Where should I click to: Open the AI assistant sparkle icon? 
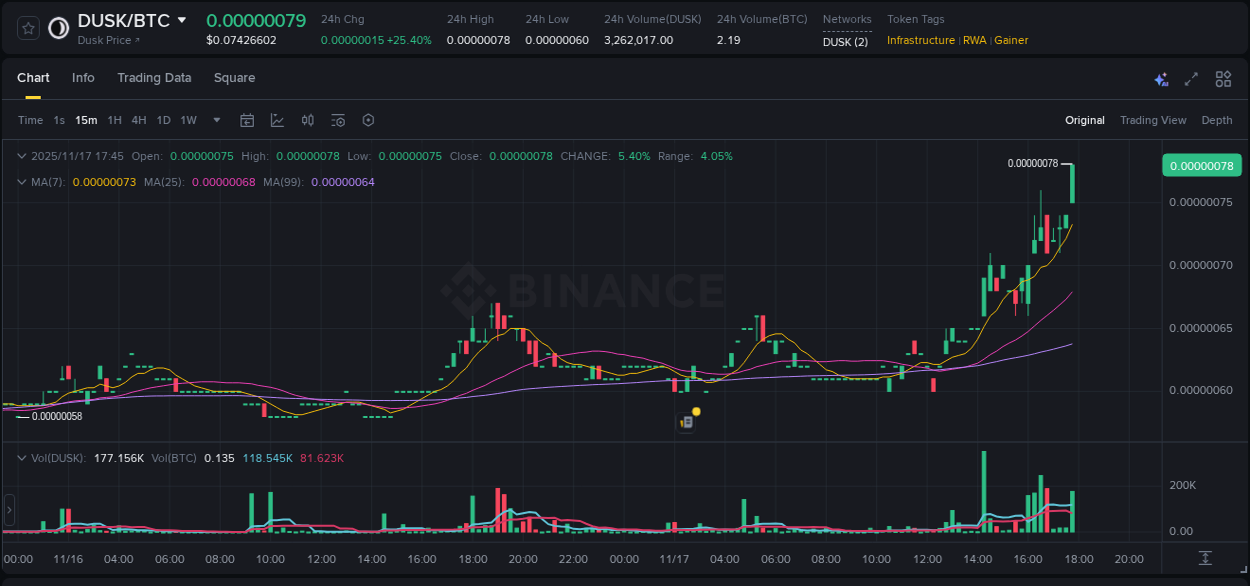click(1160, 79)
